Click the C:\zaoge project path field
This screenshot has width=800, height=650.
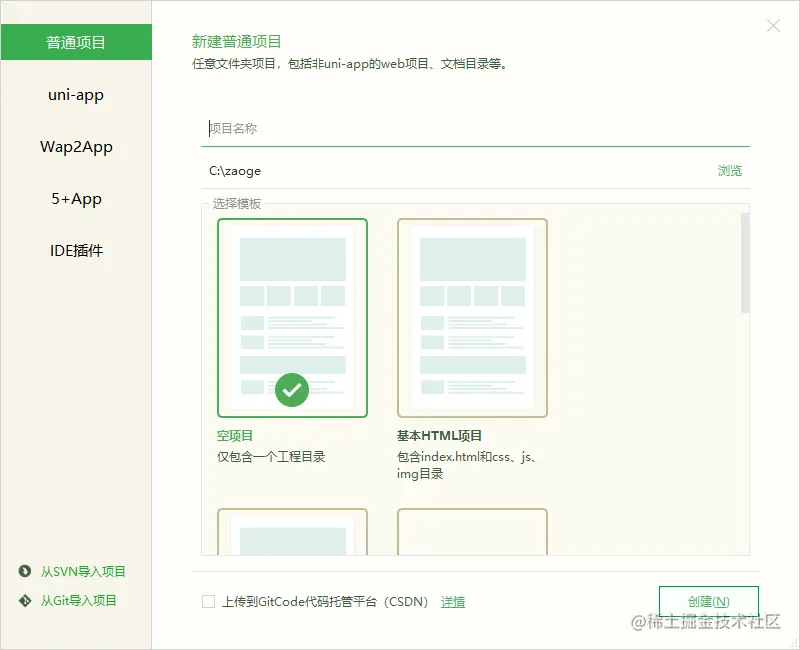pos(457,171)
